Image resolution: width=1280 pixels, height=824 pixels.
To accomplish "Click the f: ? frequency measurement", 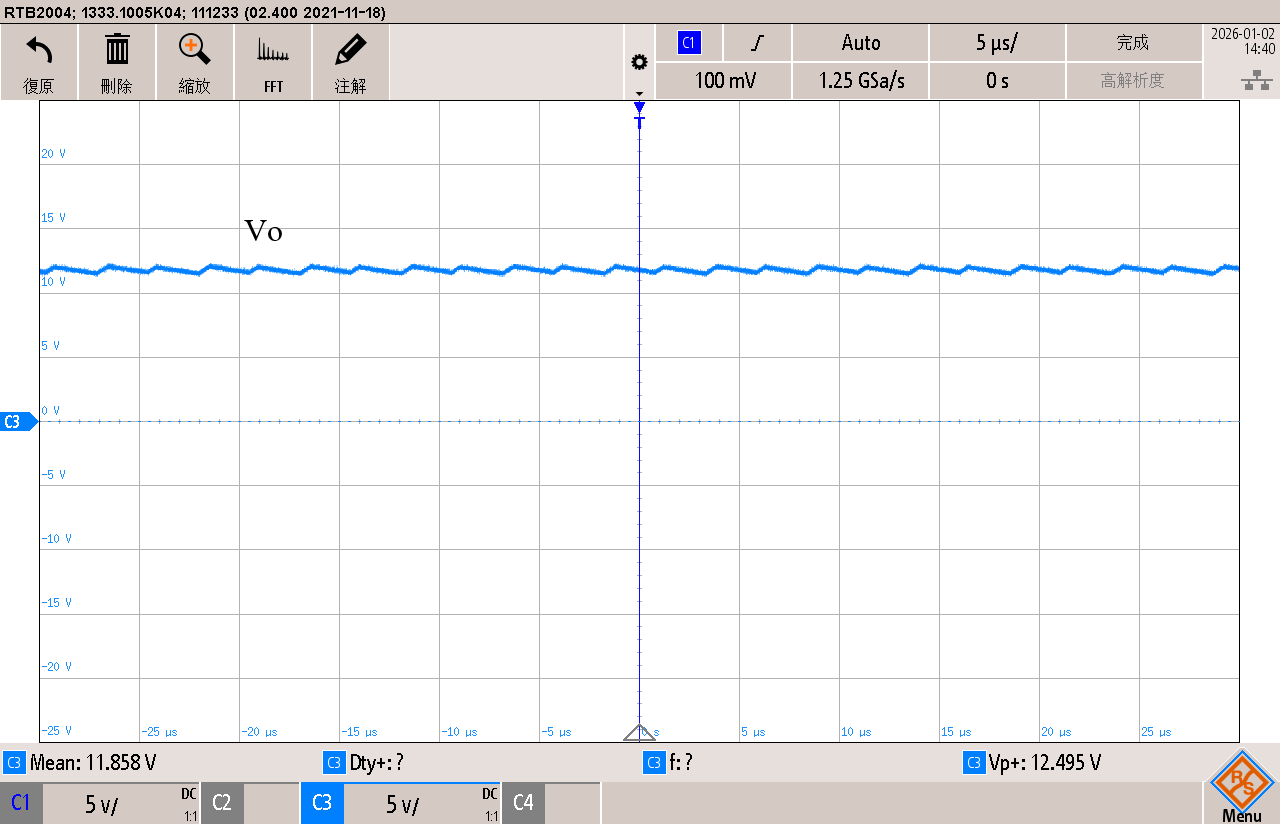I will tap(669, 763).
